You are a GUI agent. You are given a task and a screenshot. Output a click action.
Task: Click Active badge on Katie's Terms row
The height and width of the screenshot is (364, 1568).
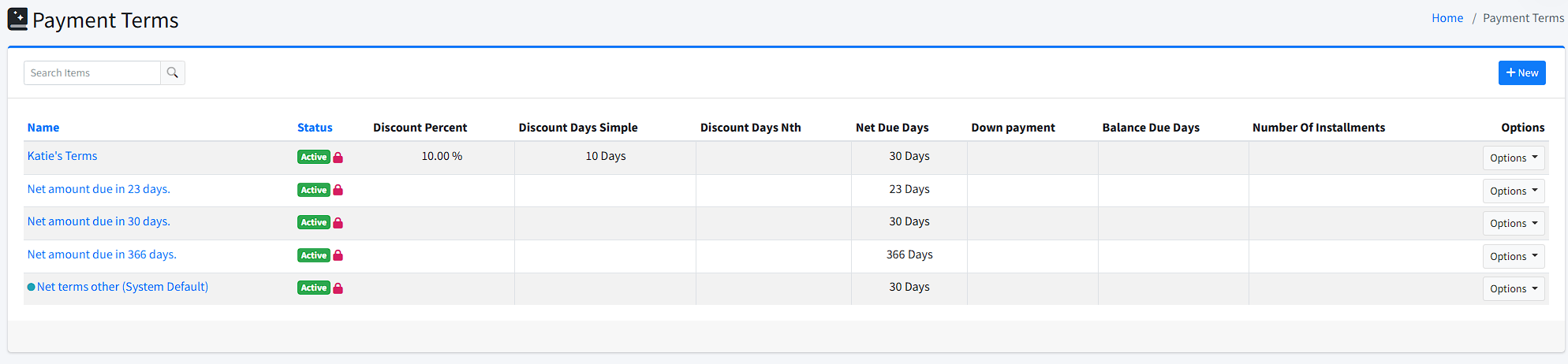[x=313, y=157]
